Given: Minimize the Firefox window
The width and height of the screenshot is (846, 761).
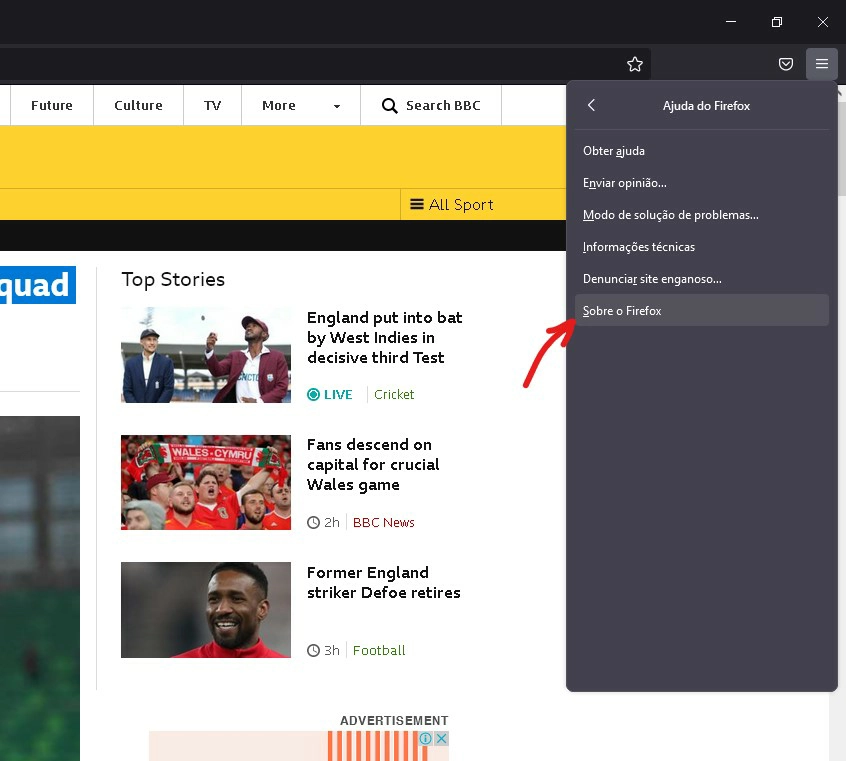Looking at the screenshot, I should click(731, 22).
